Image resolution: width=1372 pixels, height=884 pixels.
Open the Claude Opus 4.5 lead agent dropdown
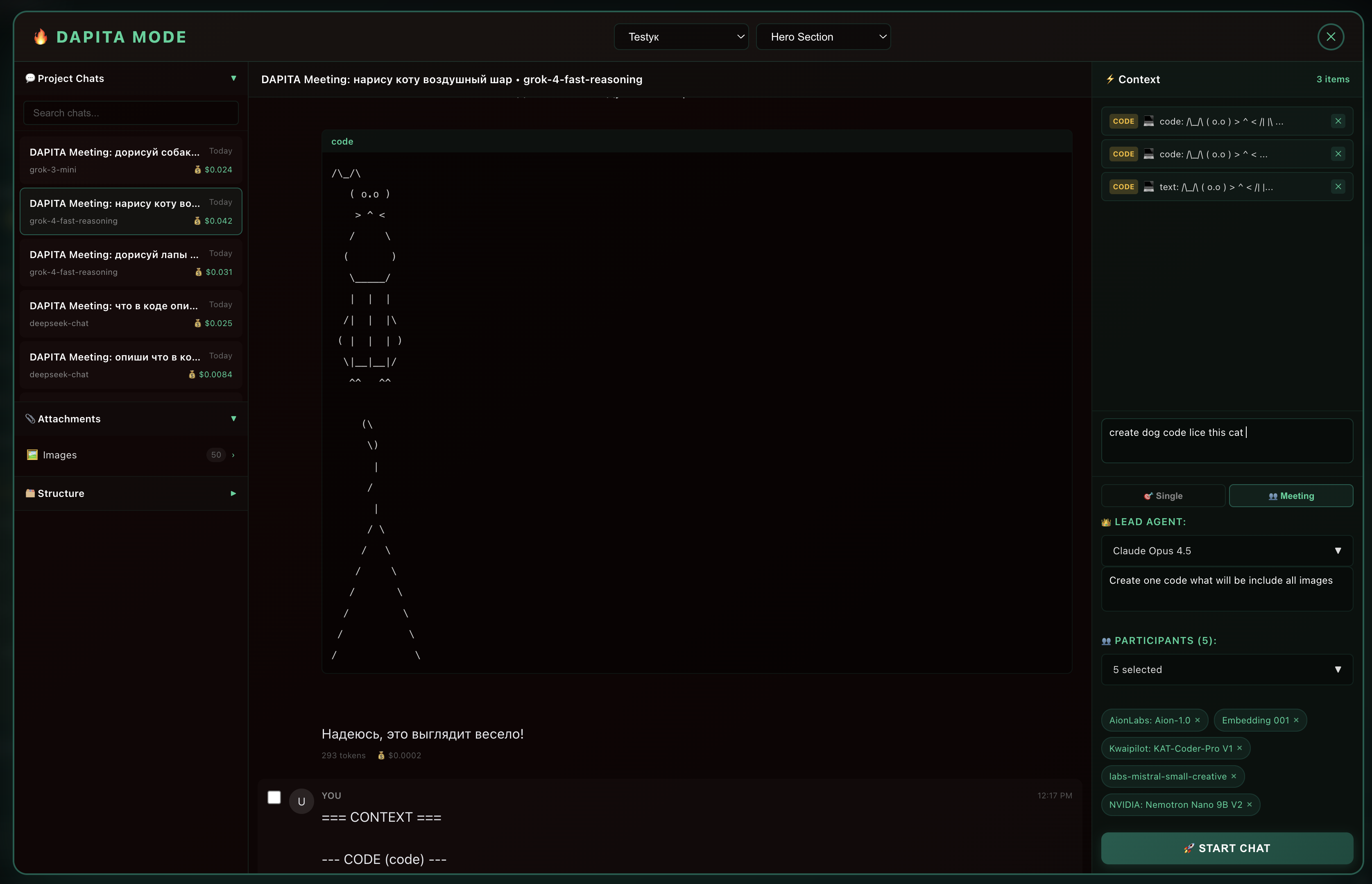(x=1226, y=550)
